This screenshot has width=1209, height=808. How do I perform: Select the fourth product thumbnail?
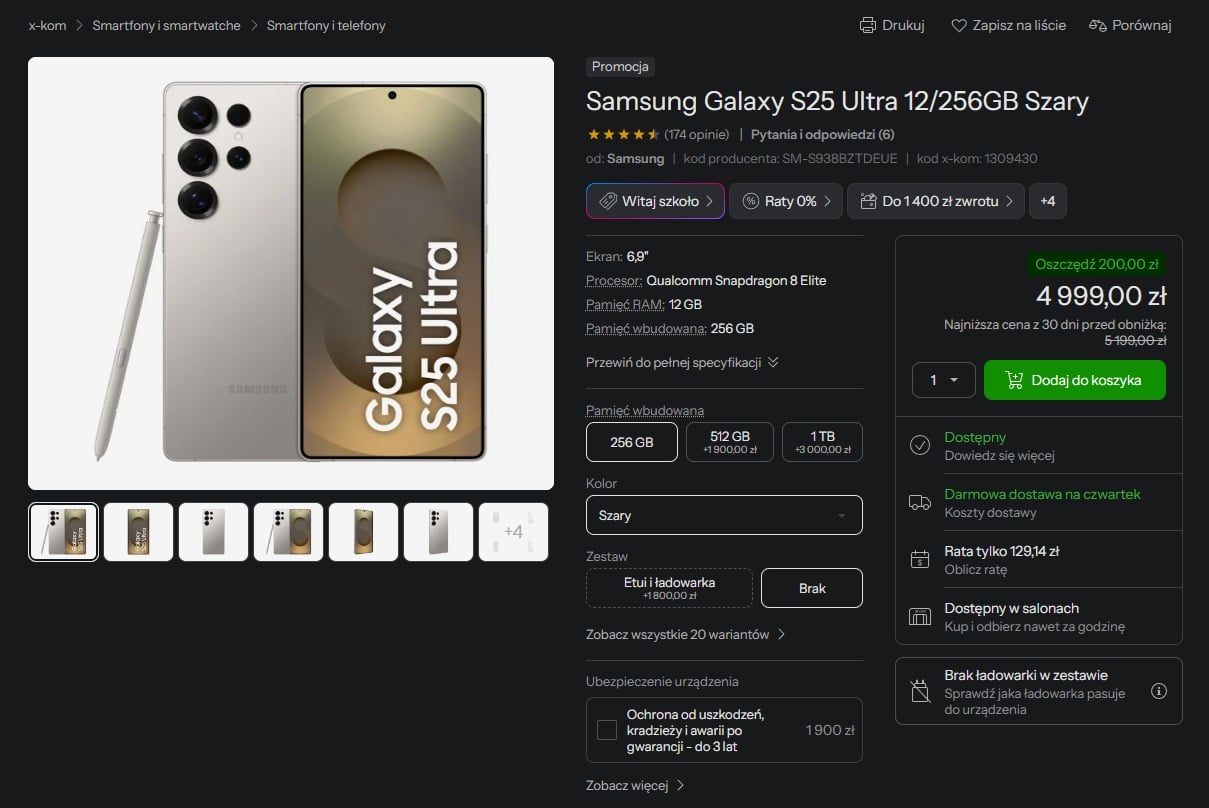[288, 532]
